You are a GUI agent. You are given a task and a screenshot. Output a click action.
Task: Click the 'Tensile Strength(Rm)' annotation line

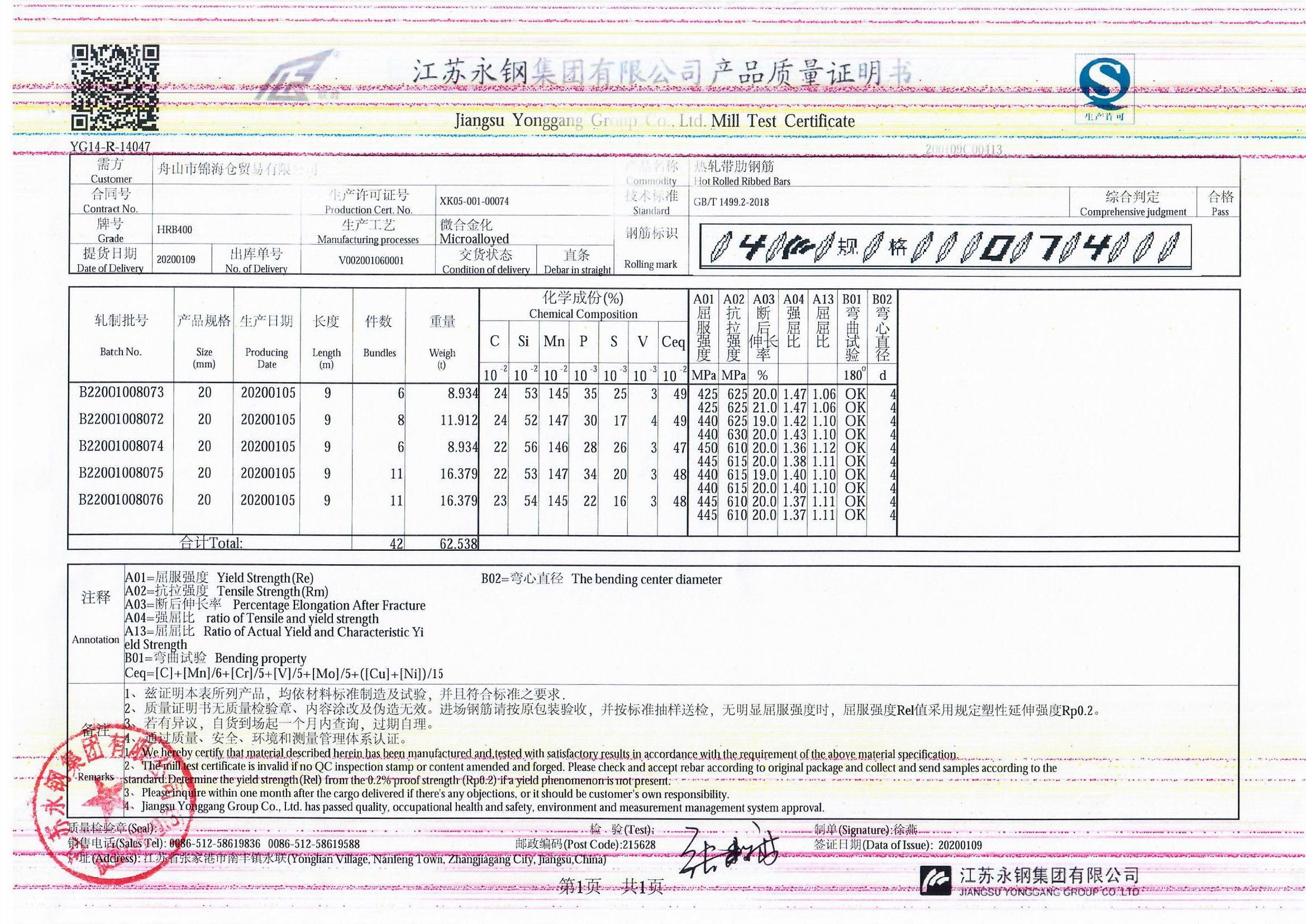click(227, 592)
